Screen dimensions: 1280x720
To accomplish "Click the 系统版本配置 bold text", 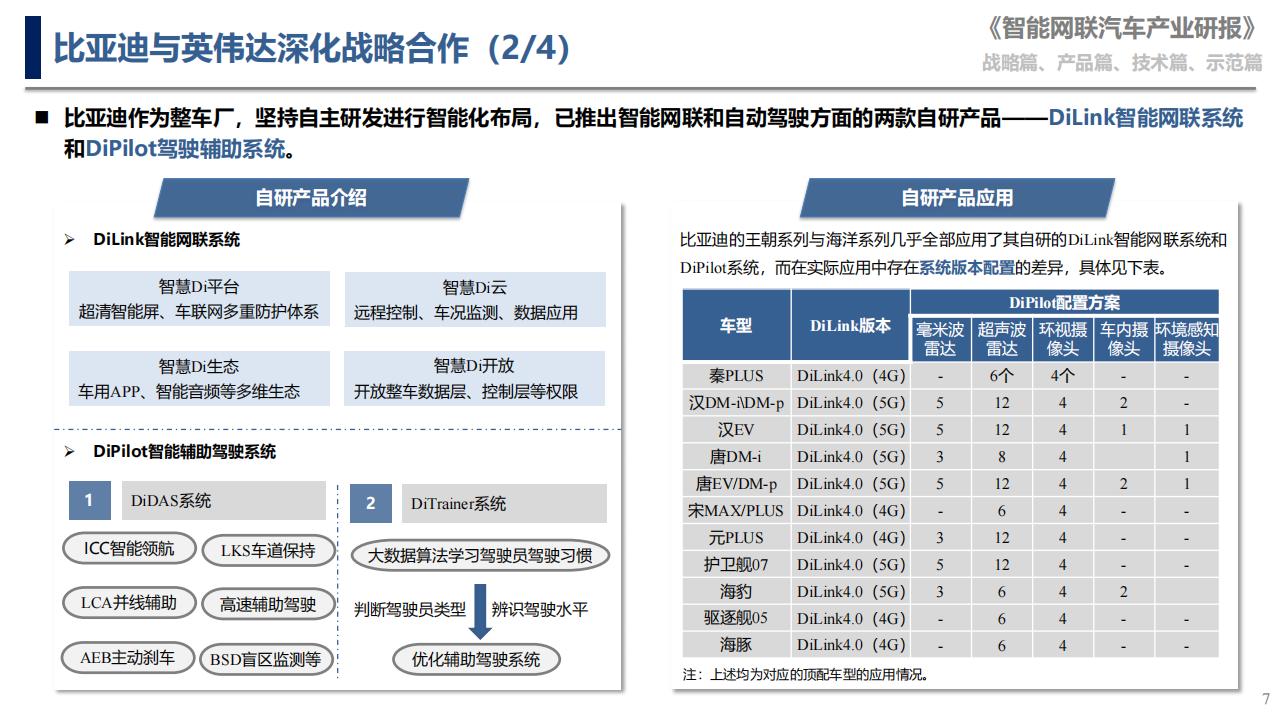I will click(x=966, y=268).
